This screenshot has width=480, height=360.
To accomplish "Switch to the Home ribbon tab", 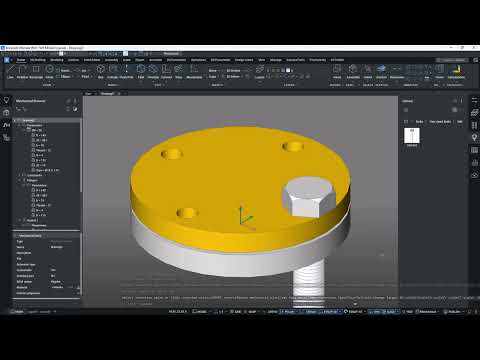I will (x=21, y=60).
